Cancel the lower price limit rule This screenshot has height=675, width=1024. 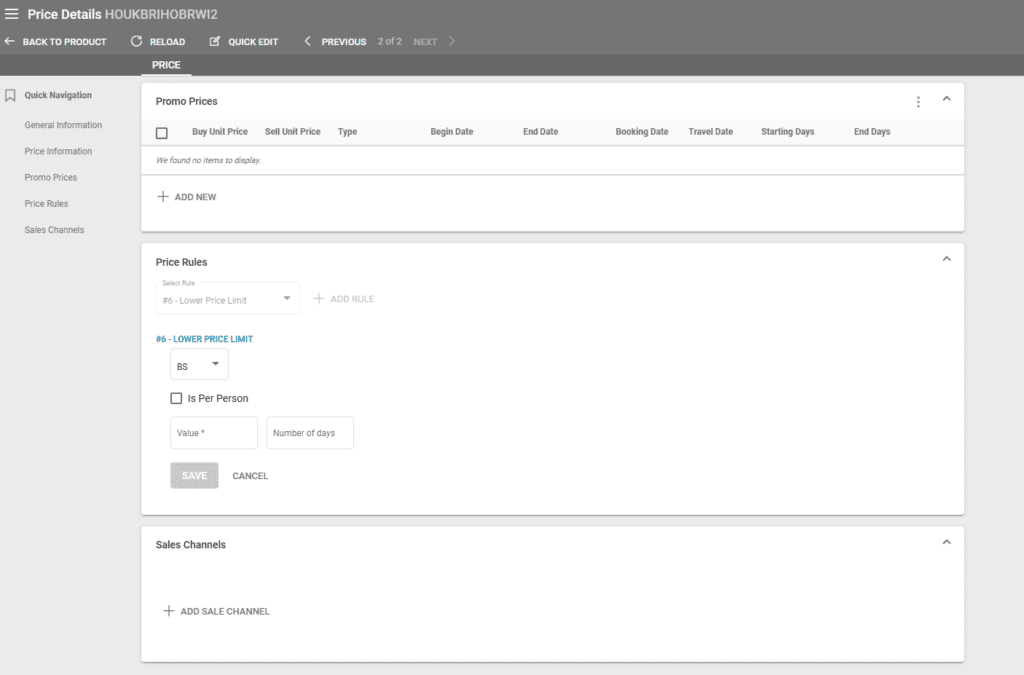pos(250,476)
